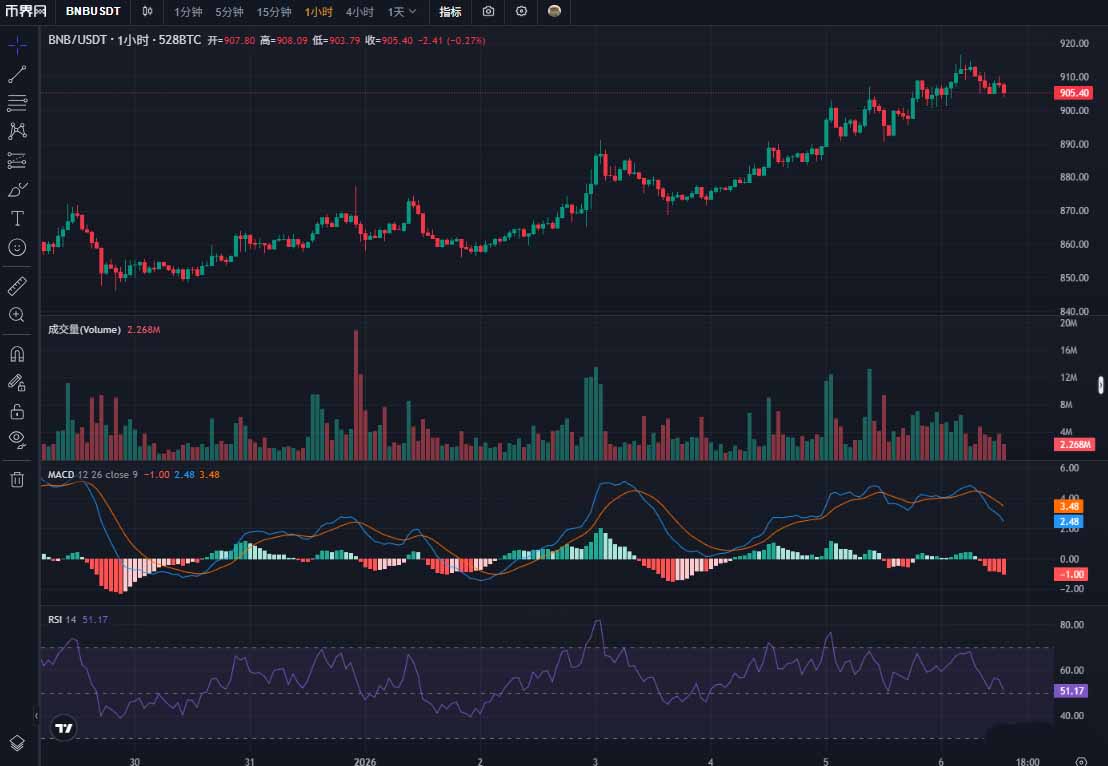
Task: Toggle drawings visibility with eye icon
Action: (x=16, y=440)
